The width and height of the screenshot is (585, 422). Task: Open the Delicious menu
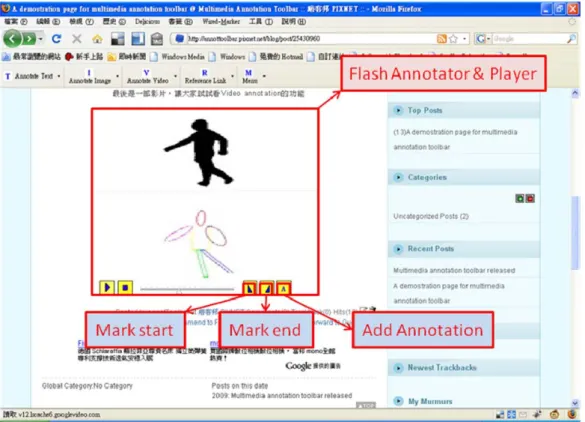147,22
